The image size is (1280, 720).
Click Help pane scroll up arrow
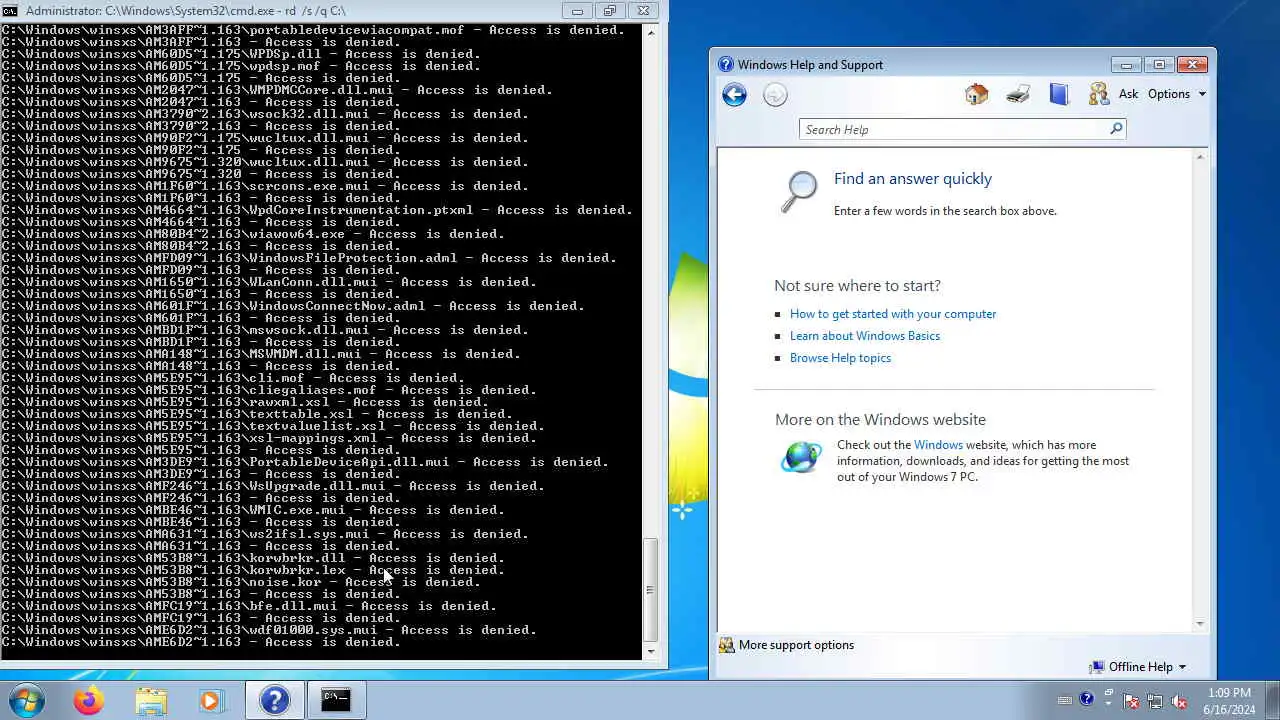(1200, 156)
